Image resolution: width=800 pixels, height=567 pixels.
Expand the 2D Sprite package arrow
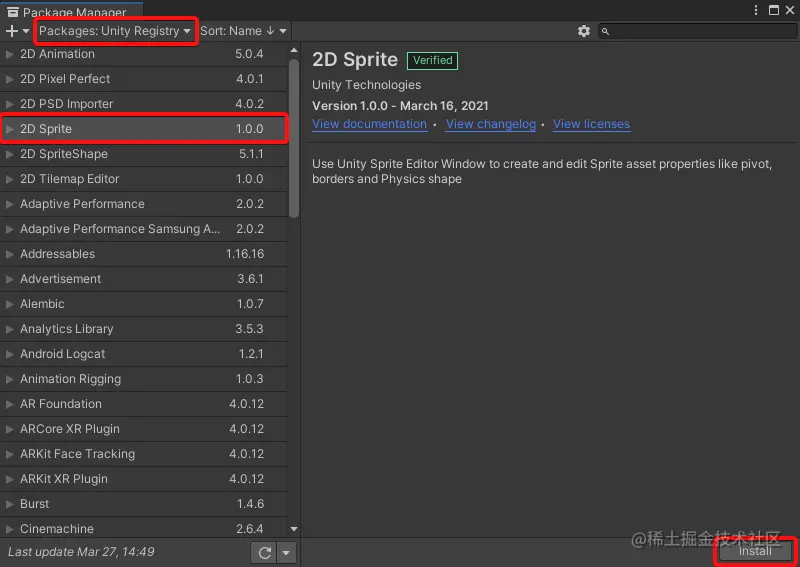[x=9, y=129]
